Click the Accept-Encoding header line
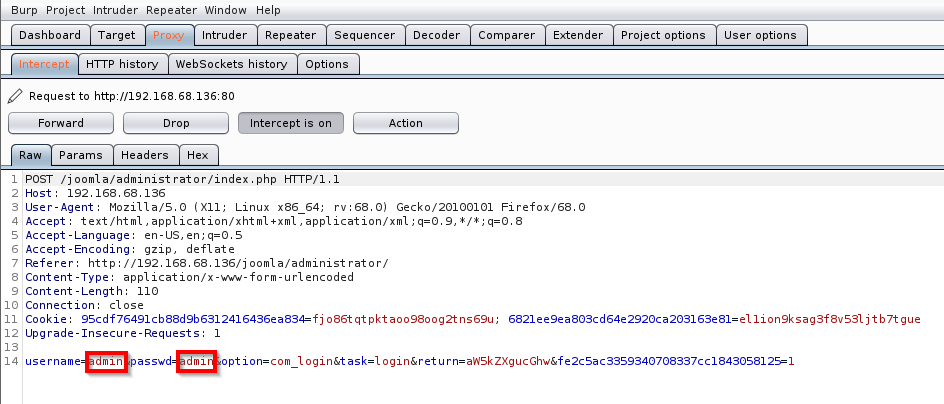This screenshot has height=404, width=944. (130, 249)
